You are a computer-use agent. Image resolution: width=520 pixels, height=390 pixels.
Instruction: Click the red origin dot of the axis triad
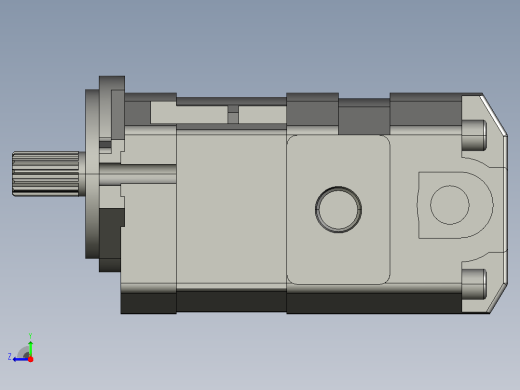31,359
